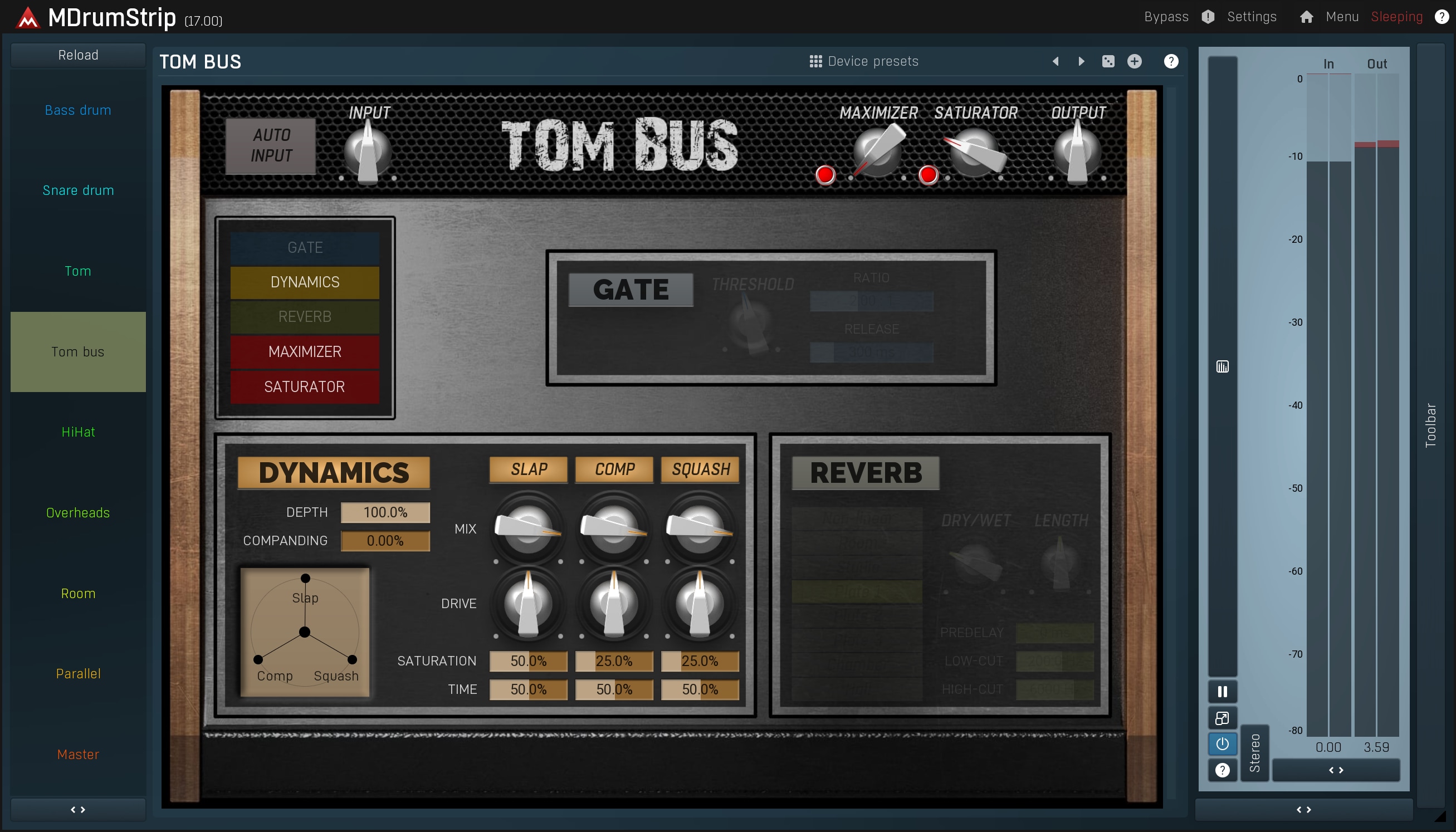Click the DEPTH value slider
Viewport: 1456px width, 832px height.
click(385, 512)
